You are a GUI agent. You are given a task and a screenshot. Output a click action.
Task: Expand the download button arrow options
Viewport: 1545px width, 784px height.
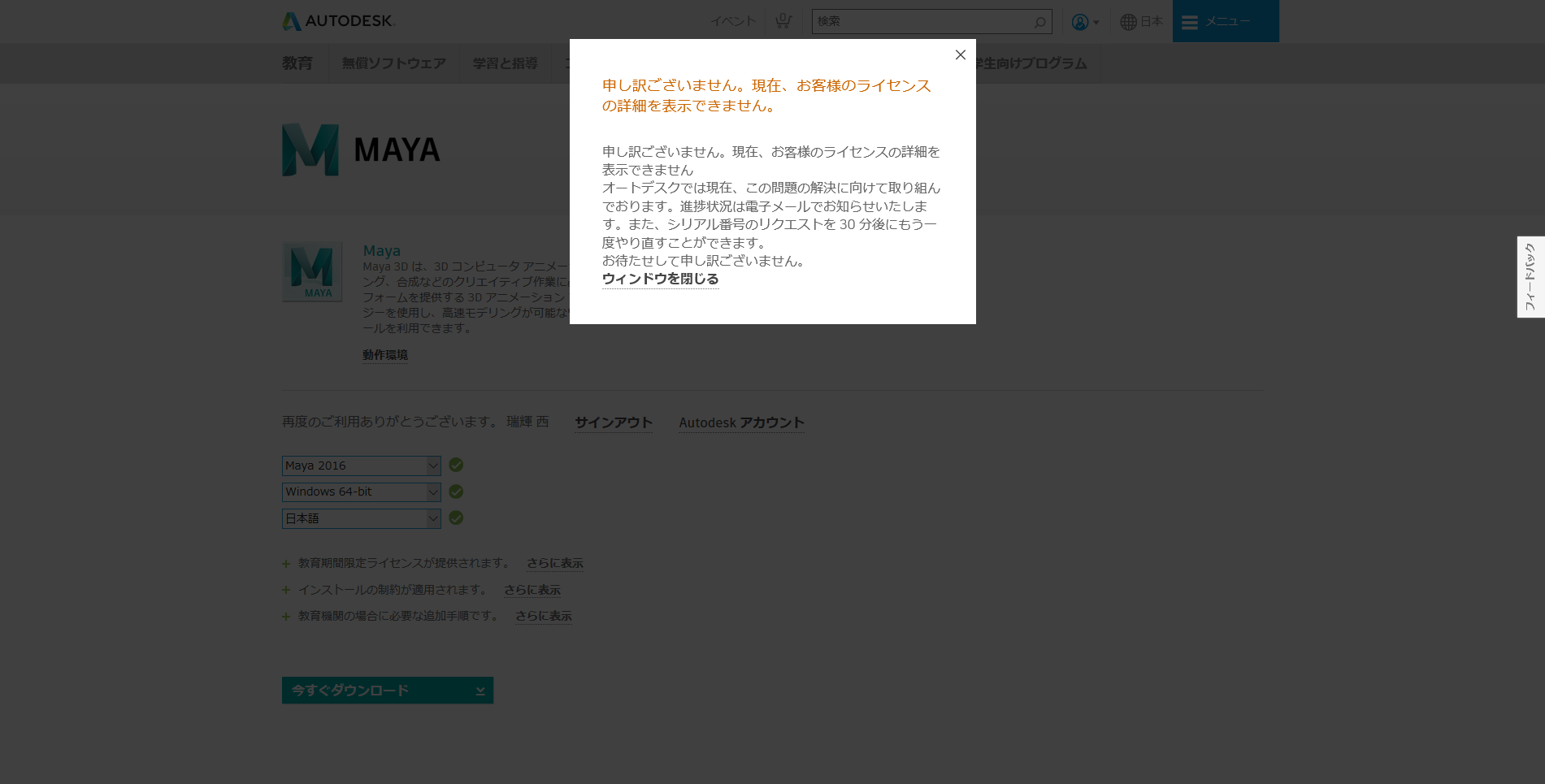(480, 691)
